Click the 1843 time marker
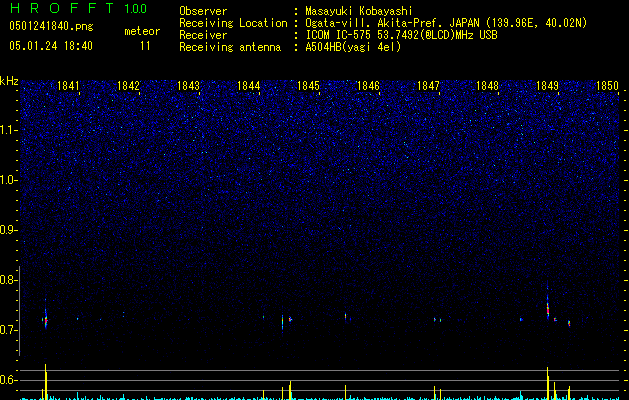Image resolution: width=629 pixels, height=400 pixels. tap(188, 86)
